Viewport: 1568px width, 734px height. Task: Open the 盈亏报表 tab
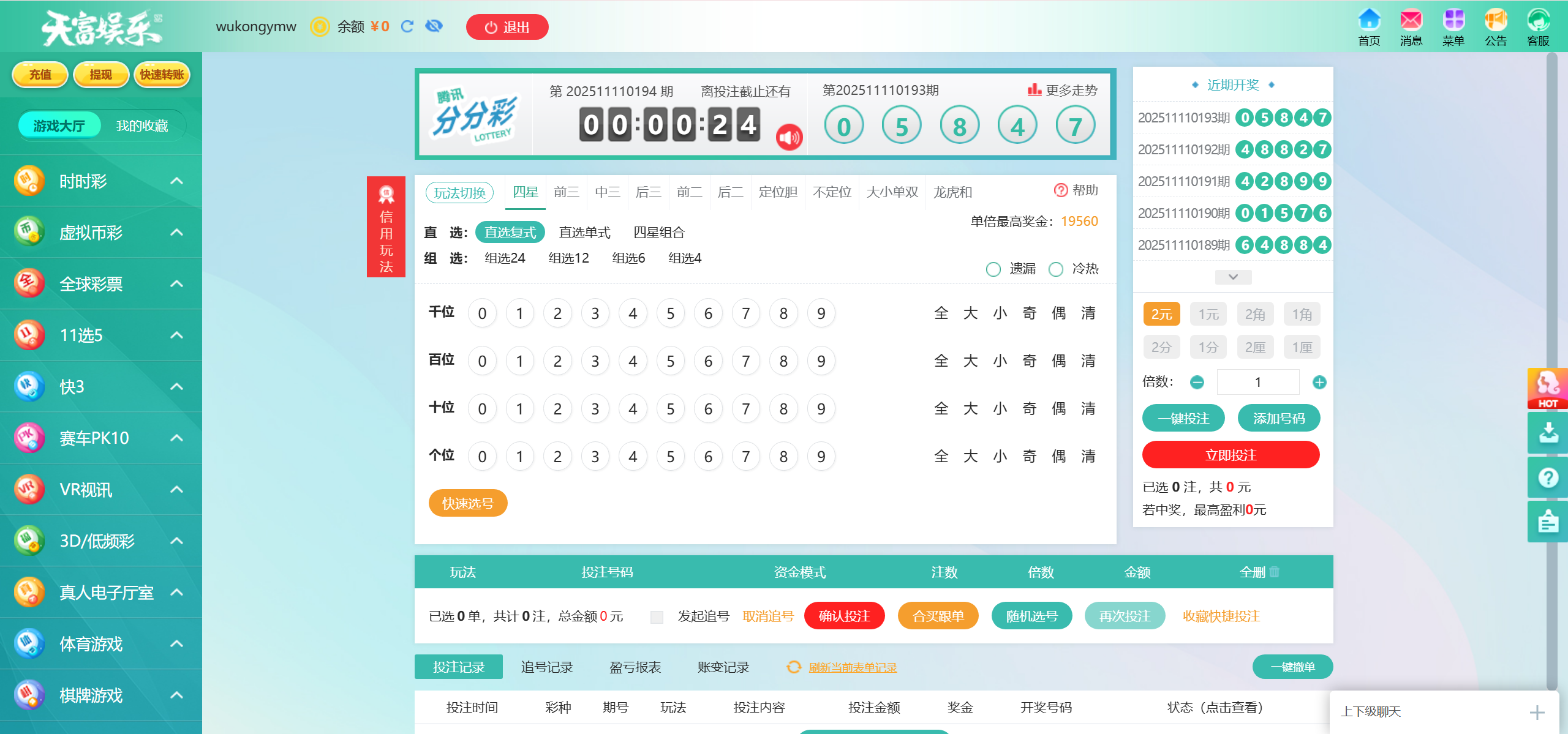635,667
